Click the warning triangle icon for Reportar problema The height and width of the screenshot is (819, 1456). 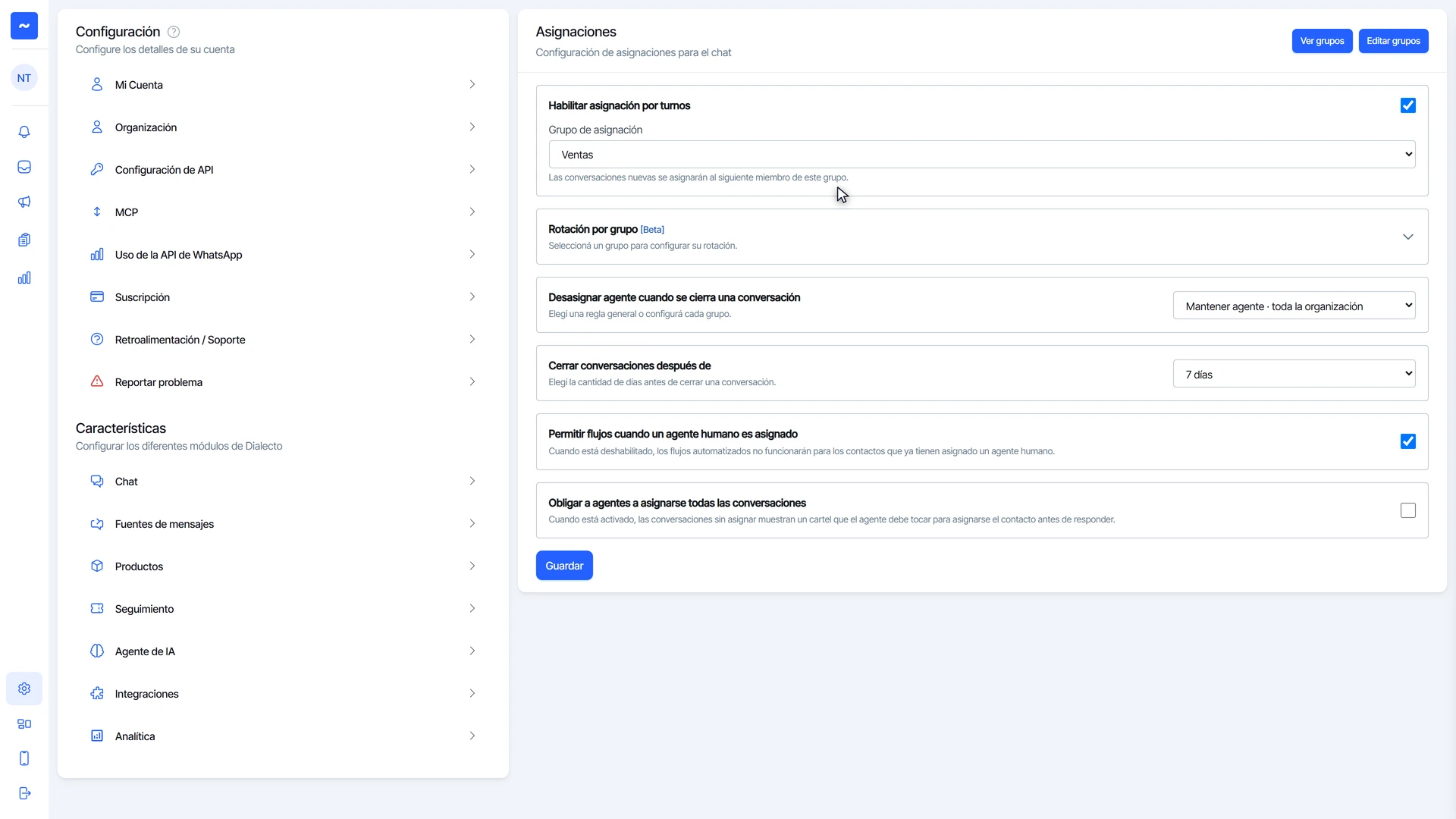coord(97,381)
